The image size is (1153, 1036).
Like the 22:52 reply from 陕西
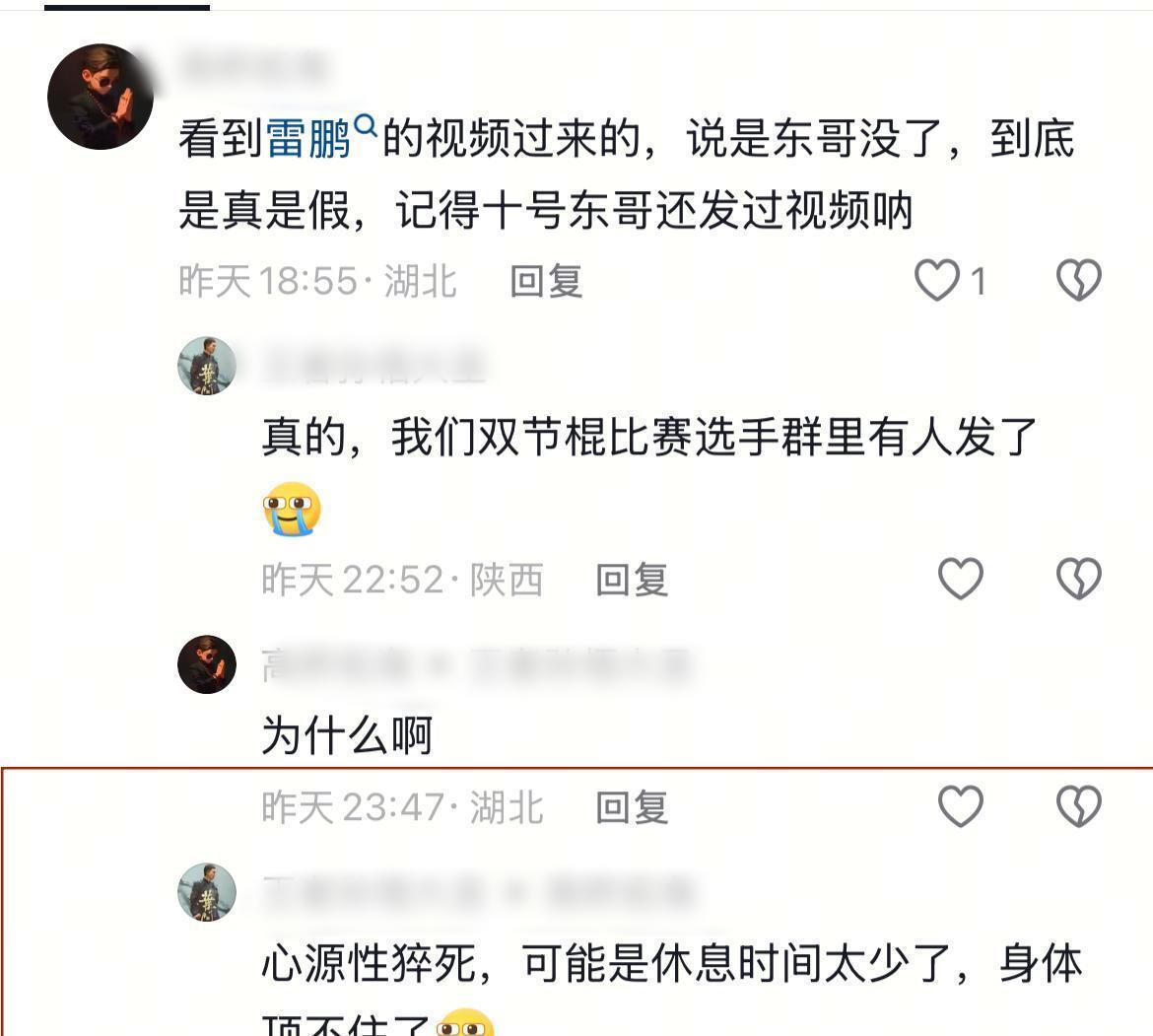(961, 579)
